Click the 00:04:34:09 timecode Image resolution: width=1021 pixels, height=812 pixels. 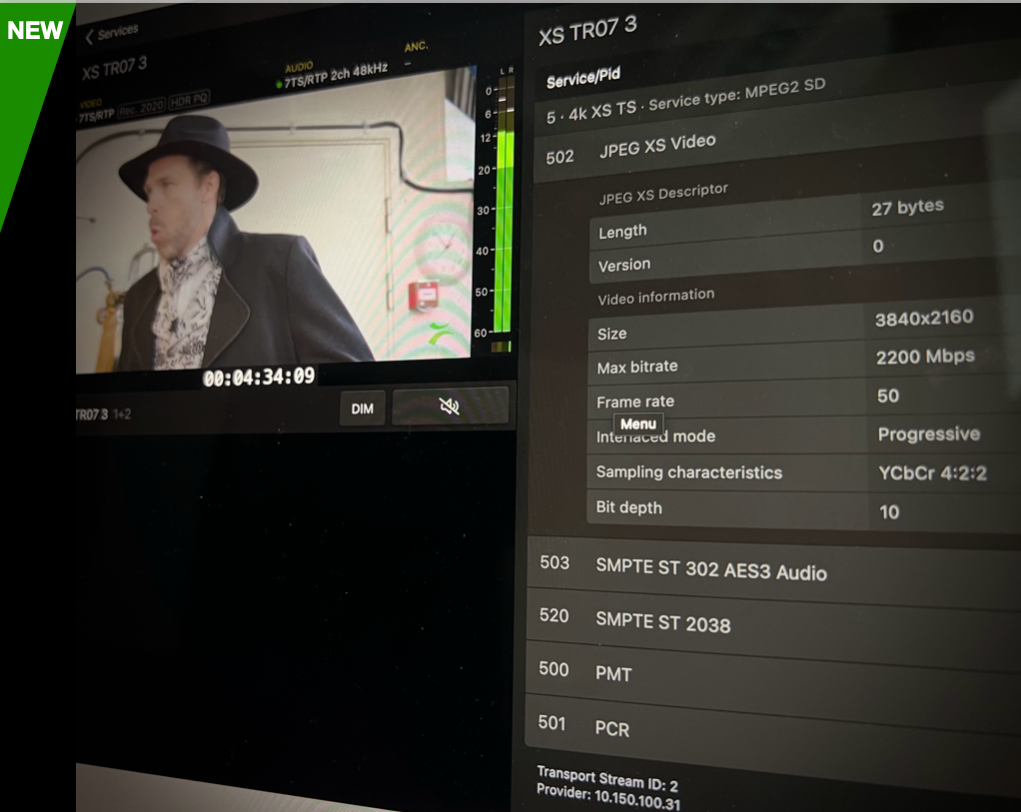point(259,377)
